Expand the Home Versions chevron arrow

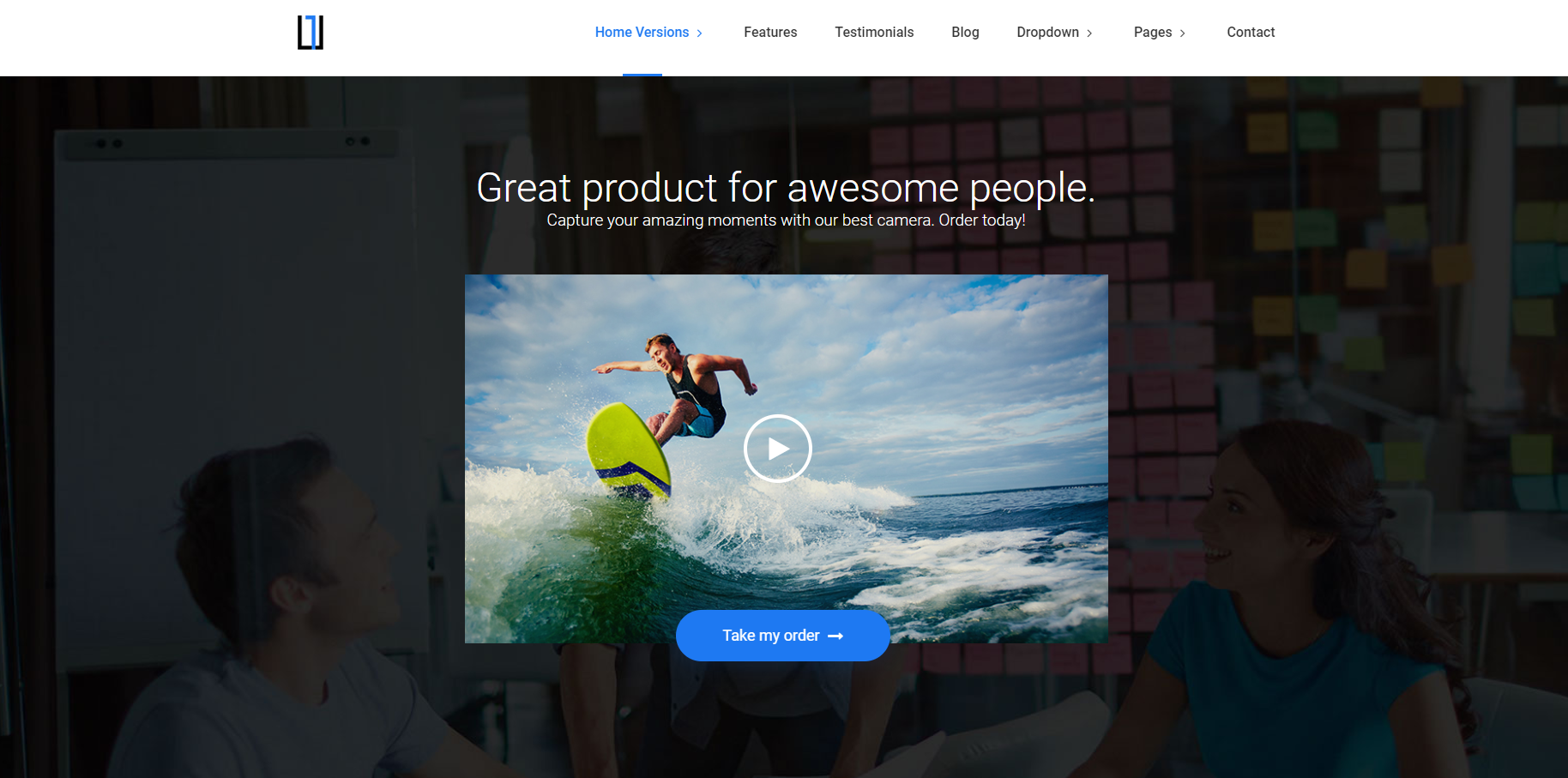click(700, 33)
